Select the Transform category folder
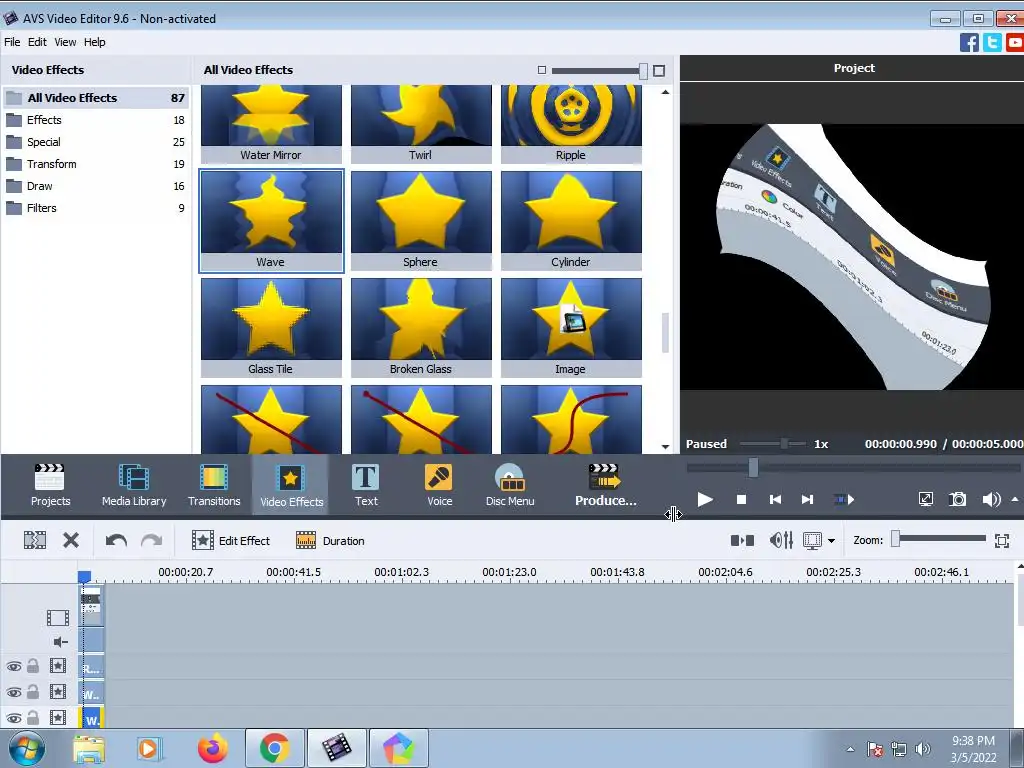This screenshot has width=1024, height=768. tap(96, 164)
